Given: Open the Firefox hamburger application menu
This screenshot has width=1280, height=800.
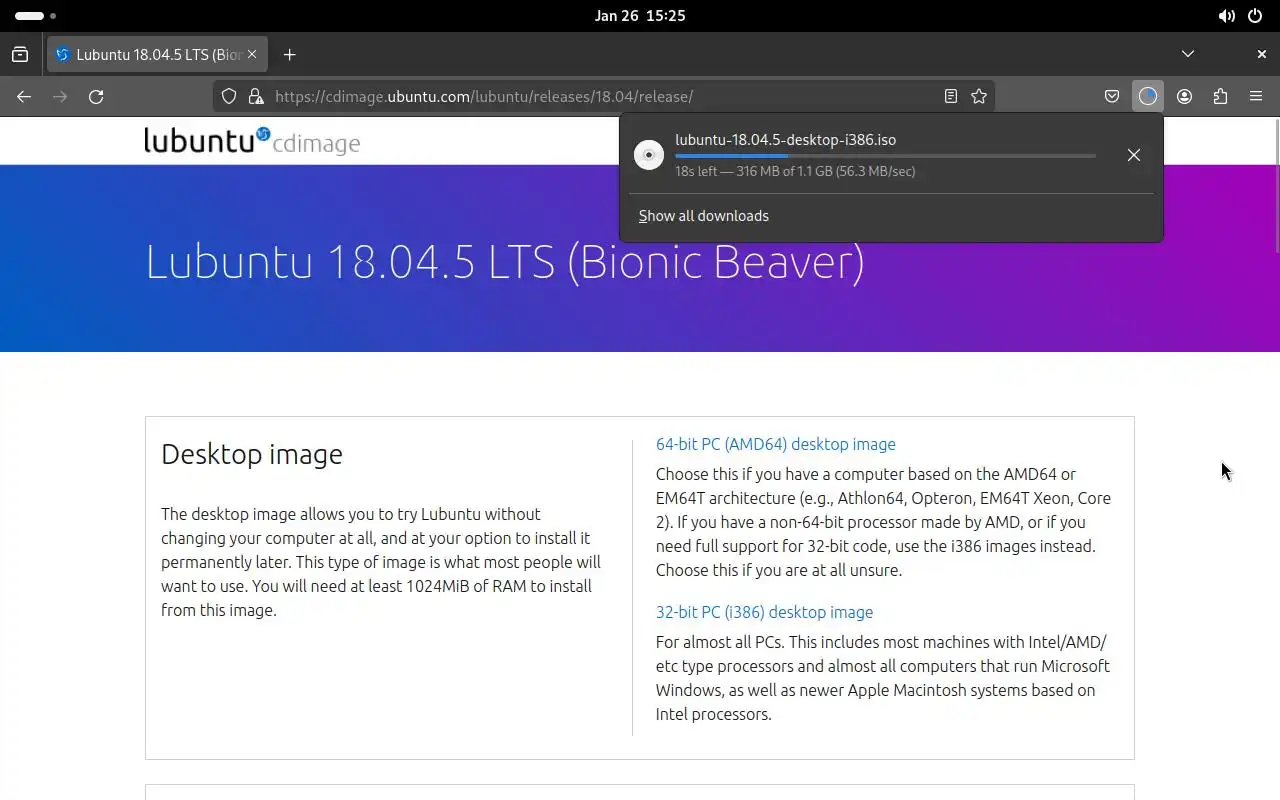Looking at the screenshot, I should 1256,96.
